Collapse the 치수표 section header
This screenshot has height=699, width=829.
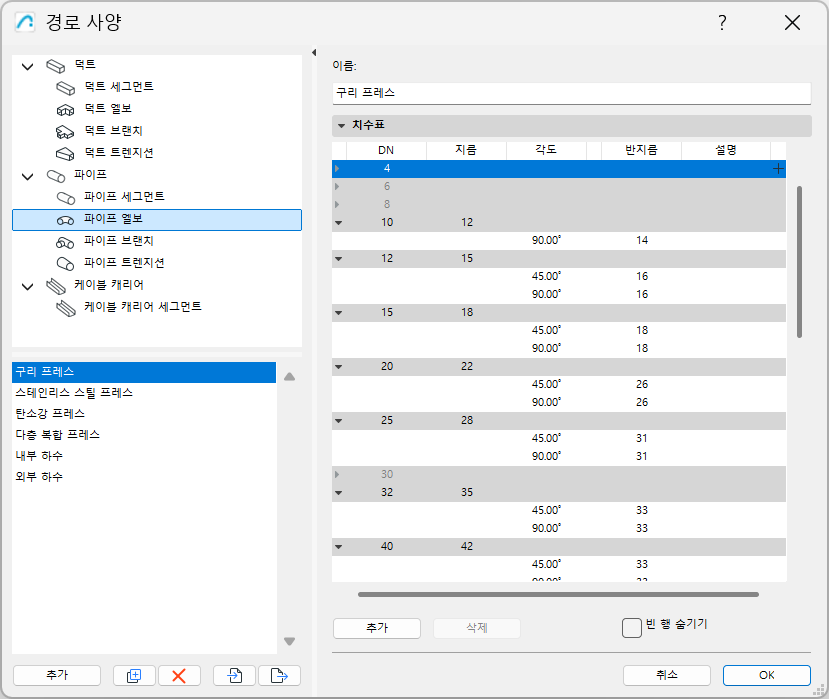pos(341,126)
